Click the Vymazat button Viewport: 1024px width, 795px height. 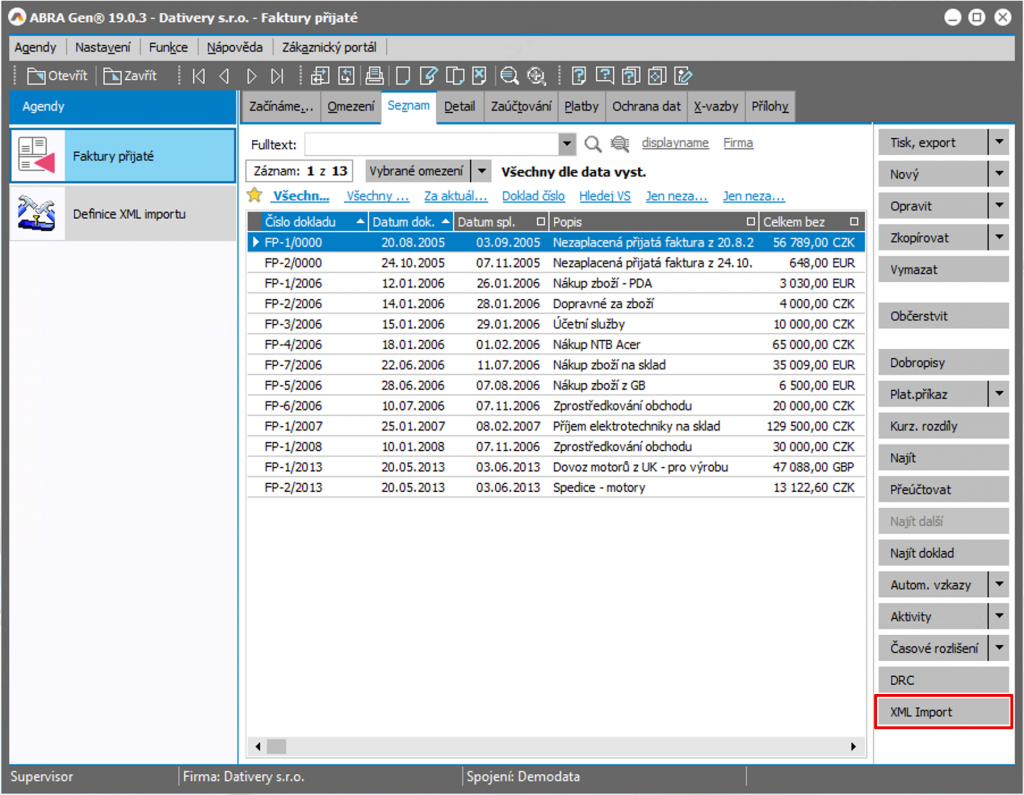tap(944, 270)
